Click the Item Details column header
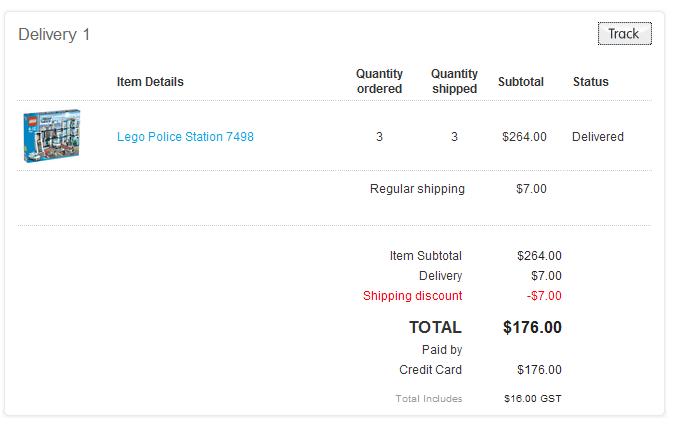Image resolution: width=677 pixels, height=425 pixels. tap(150, 82)
